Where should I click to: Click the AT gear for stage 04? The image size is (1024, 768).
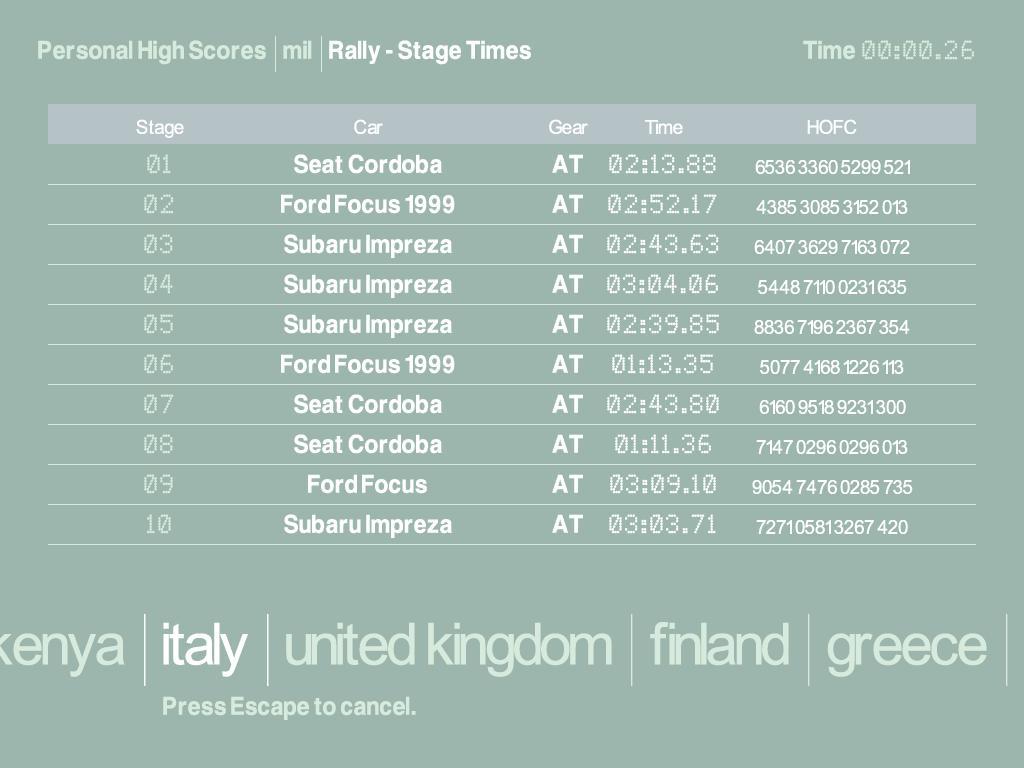(x=567, y=285)
